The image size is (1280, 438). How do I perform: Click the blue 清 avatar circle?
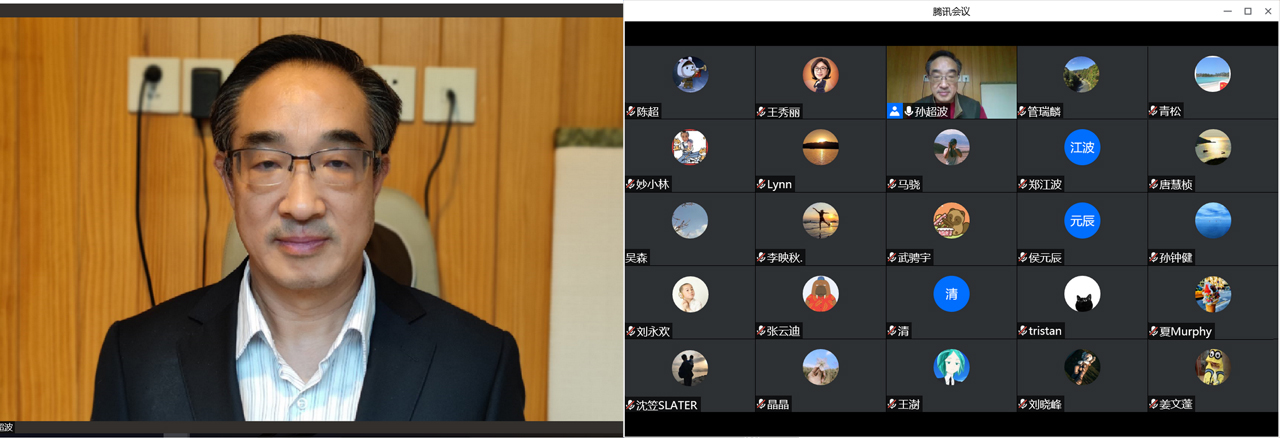pos(951,294)
